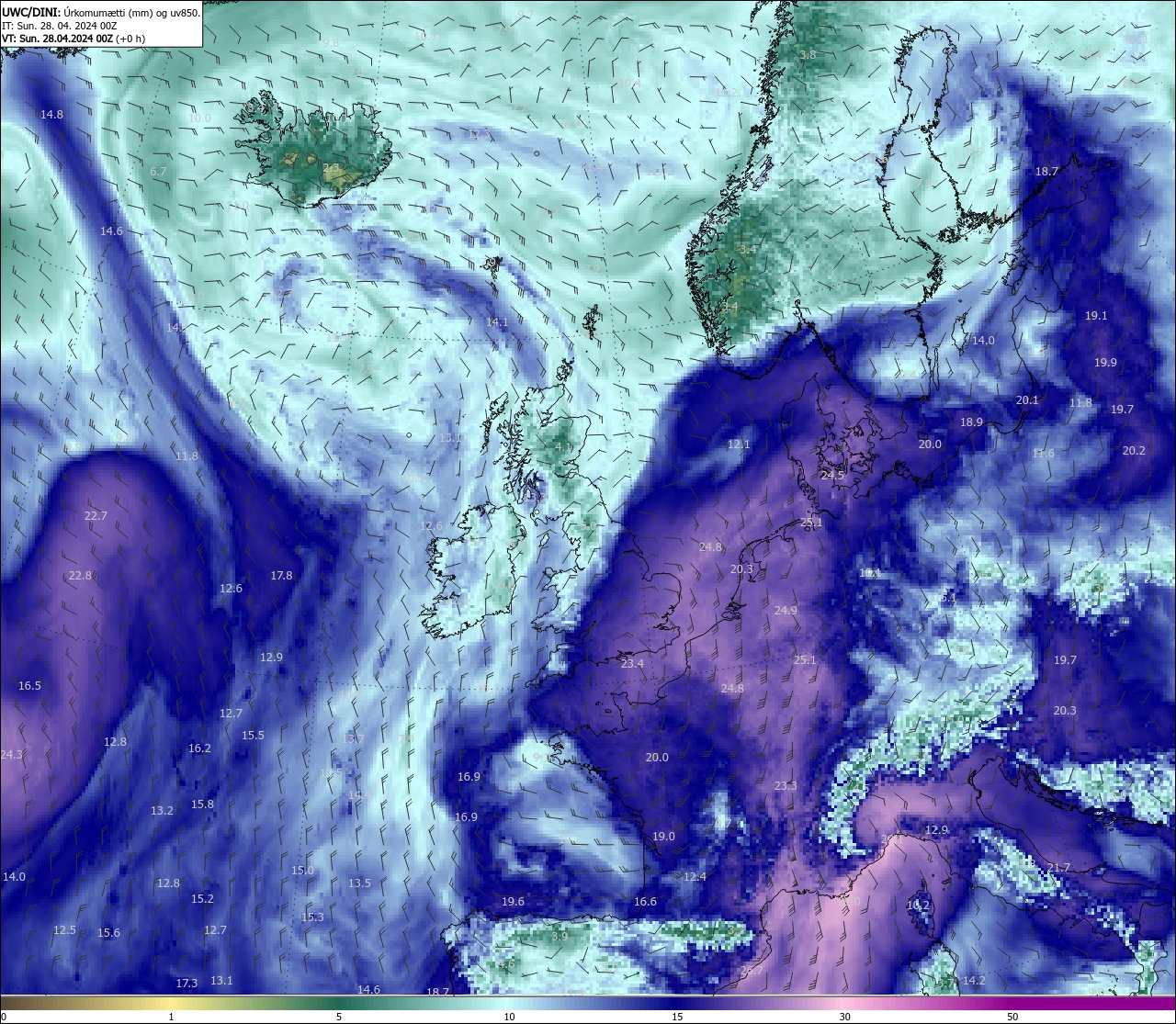Click the 19.6 value north of Spain
This screenshot has width=1176, height=1024.
[x=513, y=902]
